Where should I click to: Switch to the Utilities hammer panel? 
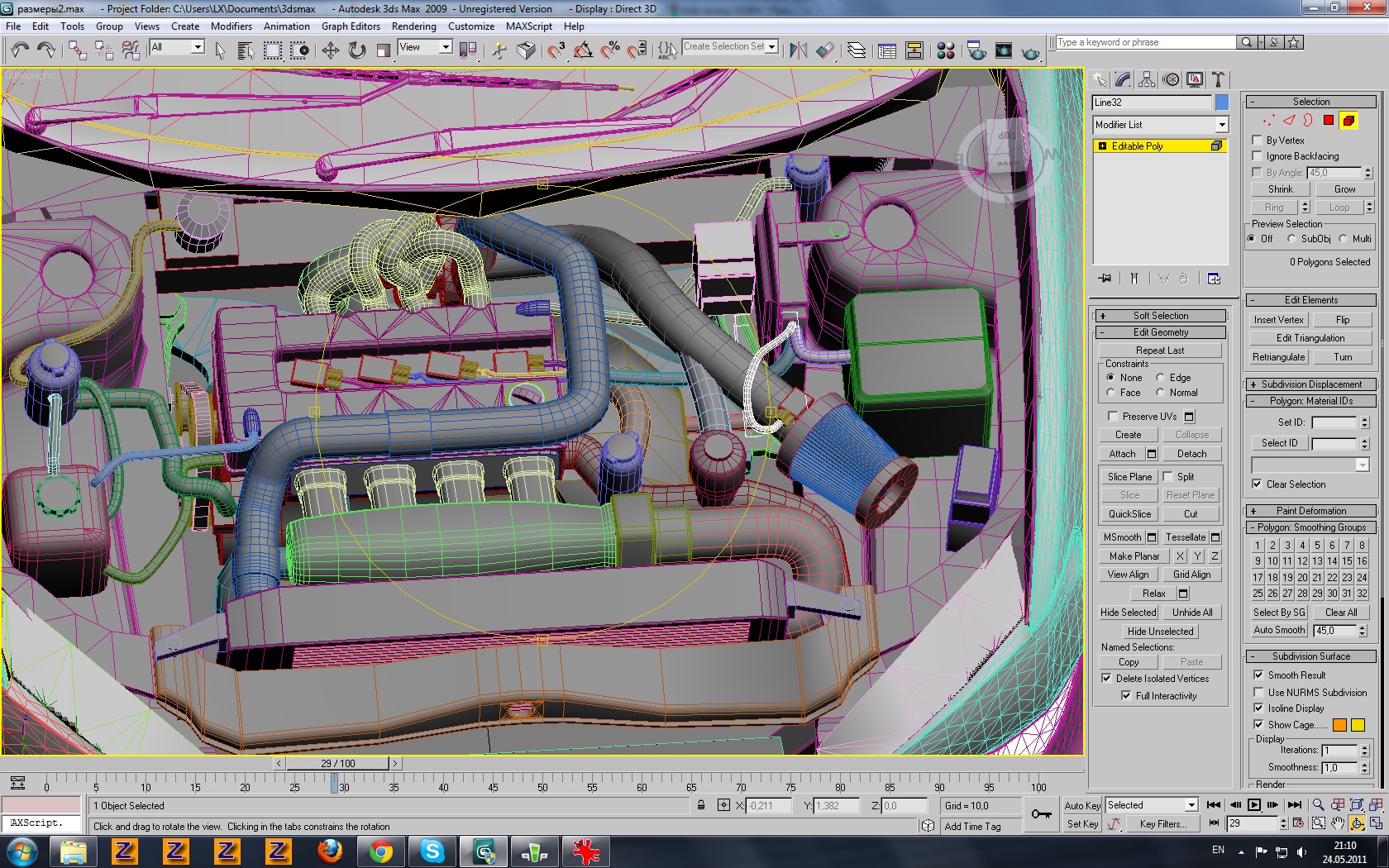(x=1218, y=79)
